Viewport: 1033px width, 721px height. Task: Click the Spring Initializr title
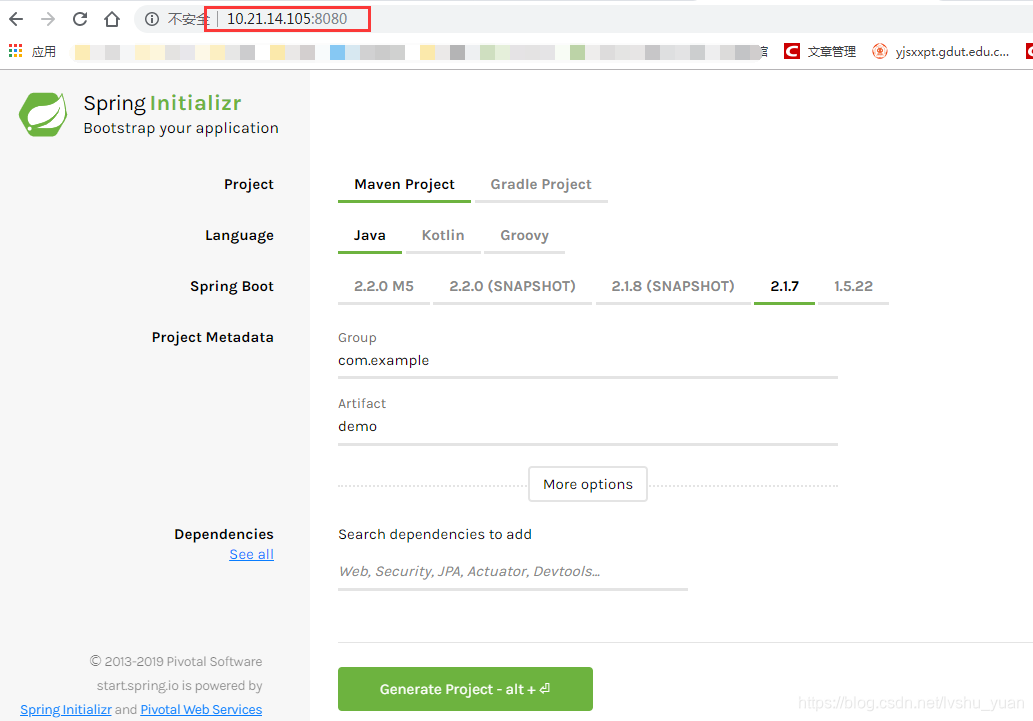[162, 103]
